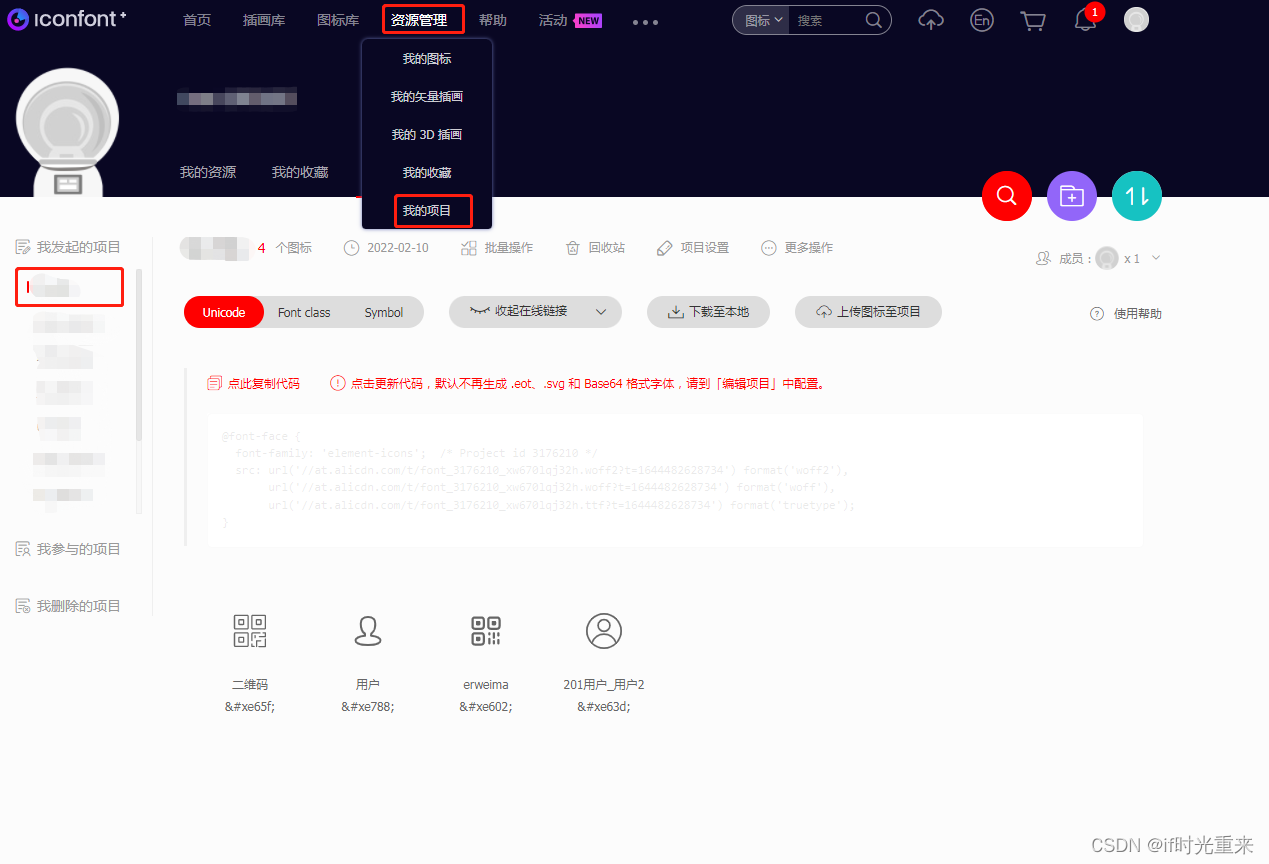Open 首页 in top navigation
This screenshot has width=1269, height=864.
197,20
